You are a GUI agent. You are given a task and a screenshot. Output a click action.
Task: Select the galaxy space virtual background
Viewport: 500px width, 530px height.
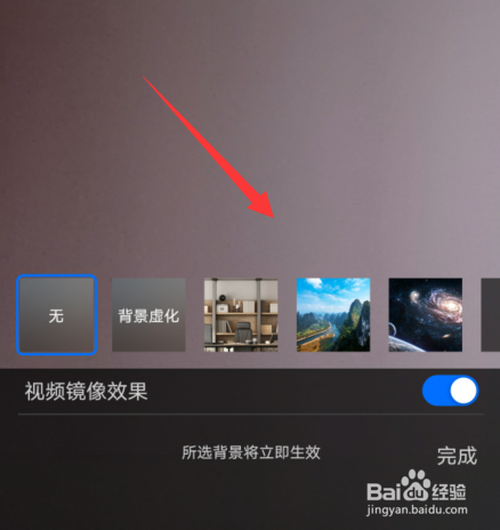coord(426,315)
